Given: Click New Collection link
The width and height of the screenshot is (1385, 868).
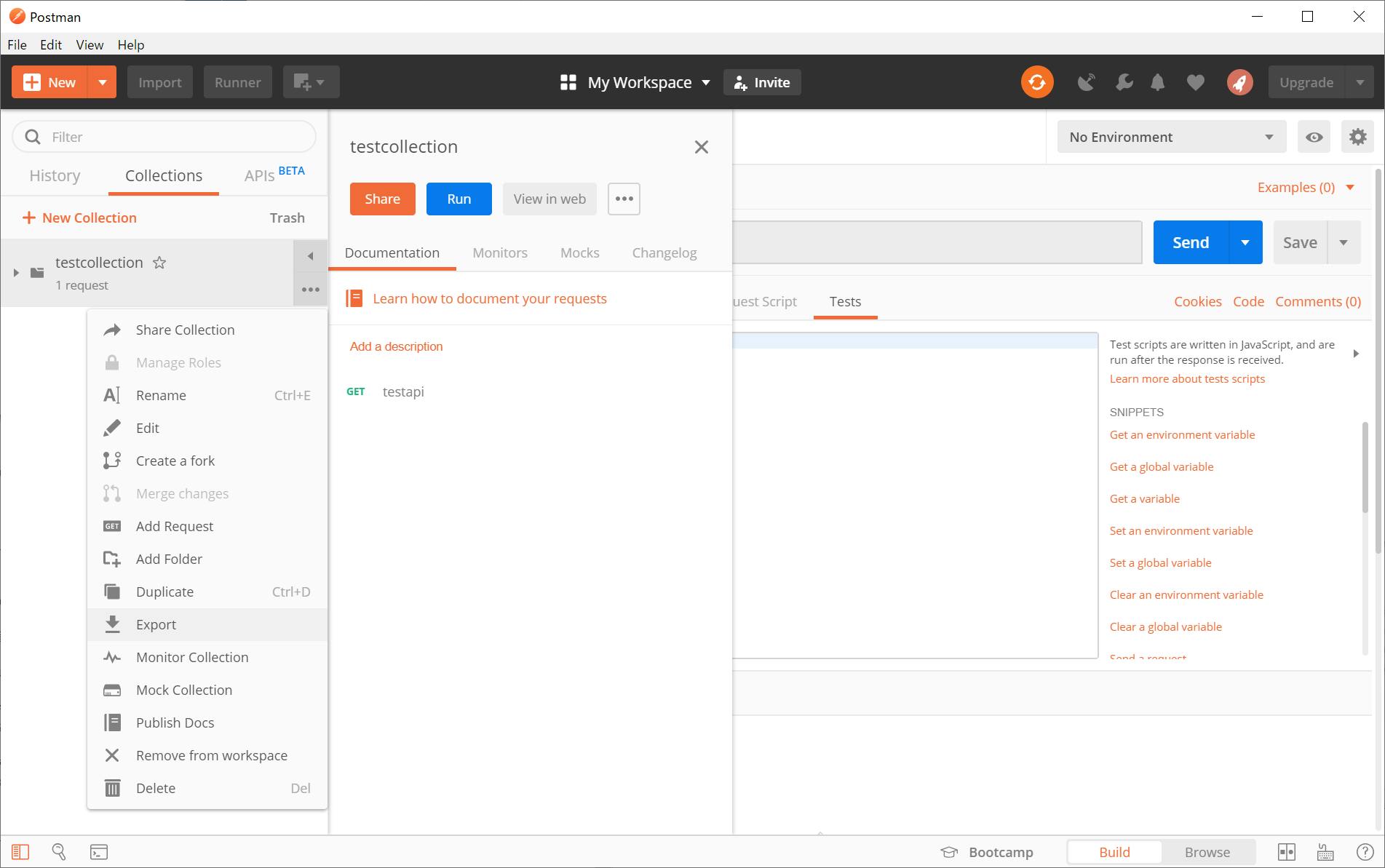Looking at the screenshot, I should tap(80, 218).
